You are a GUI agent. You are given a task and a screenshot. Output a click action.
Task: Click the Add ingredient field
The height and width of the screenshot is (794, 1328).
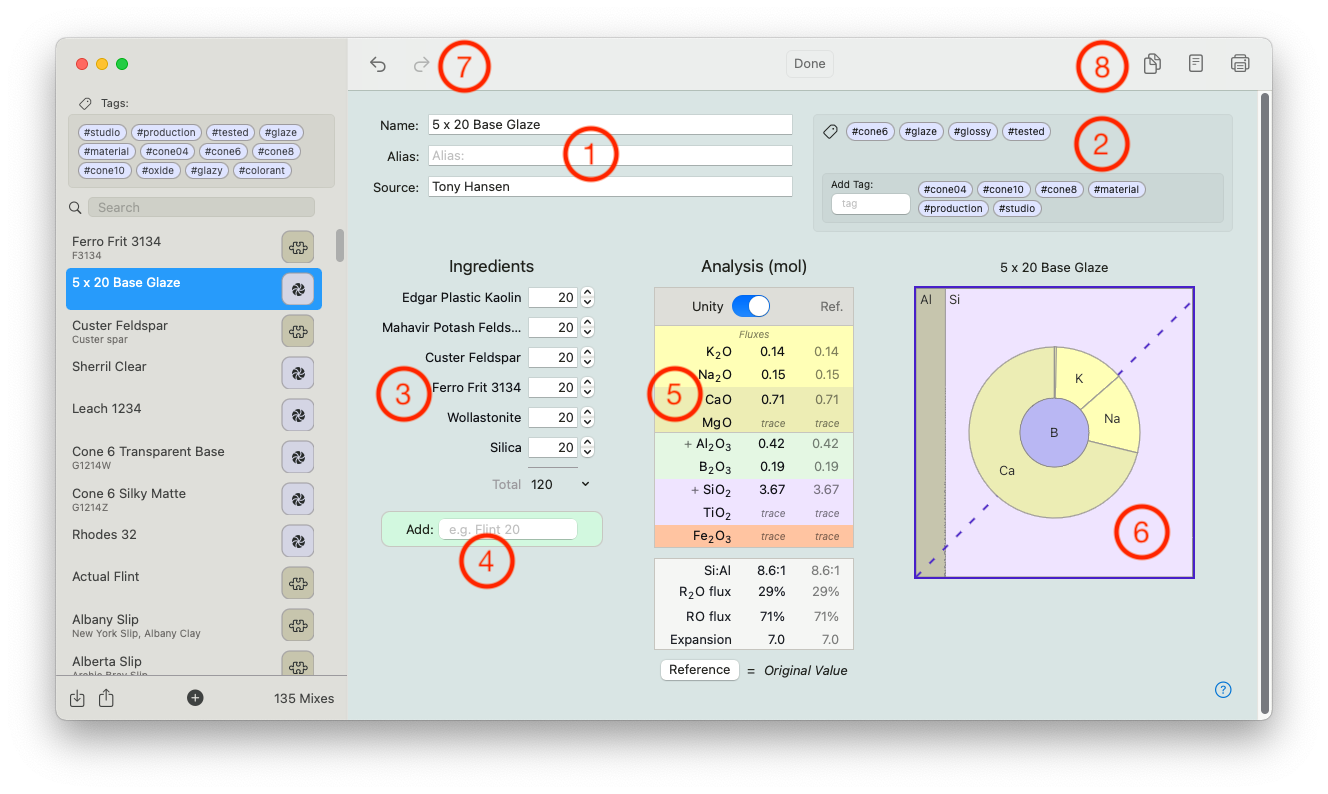pyautogui.click(x=508, y=529)
